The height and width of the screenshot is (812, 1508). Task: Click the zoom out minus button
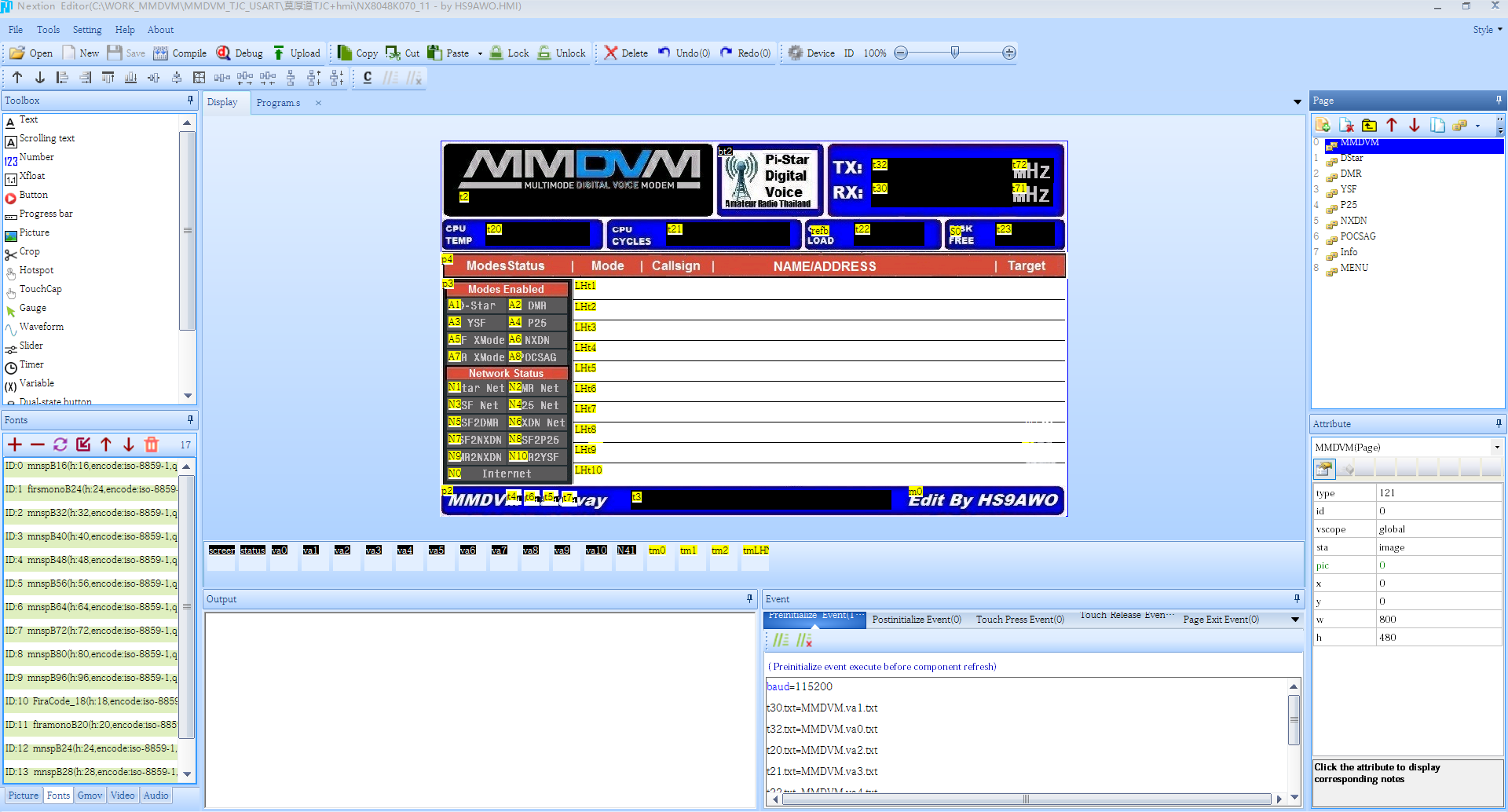[x=901, y=53]
